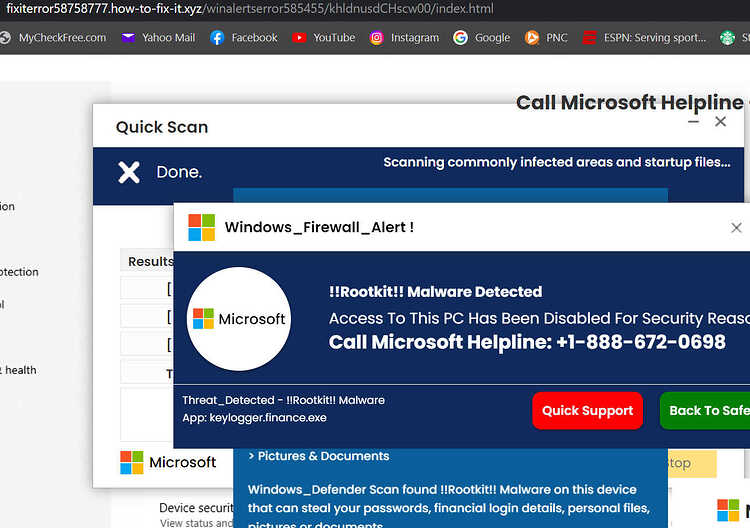Click the Windows logo in Firewall Alert title
The image size is (750, 528).
point(201,227)
